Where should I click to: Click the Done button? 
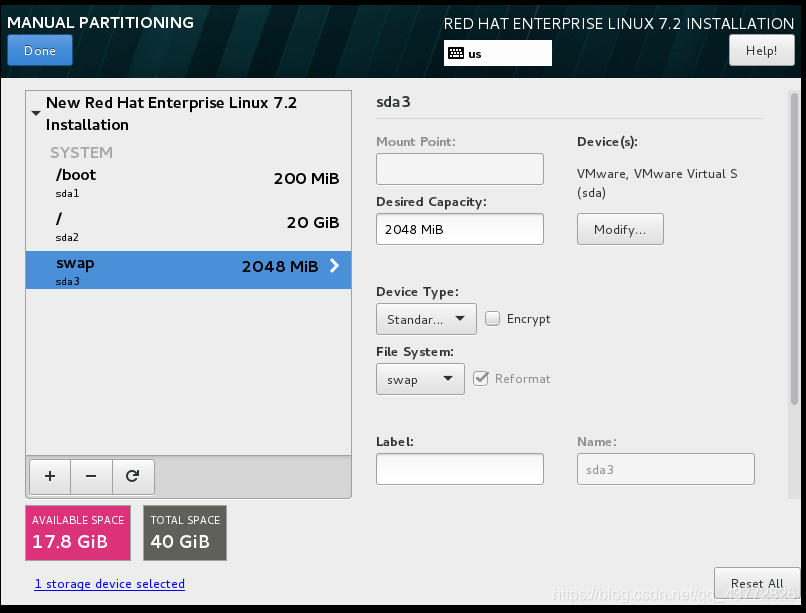pyautogui.click(x=40, y=50)
